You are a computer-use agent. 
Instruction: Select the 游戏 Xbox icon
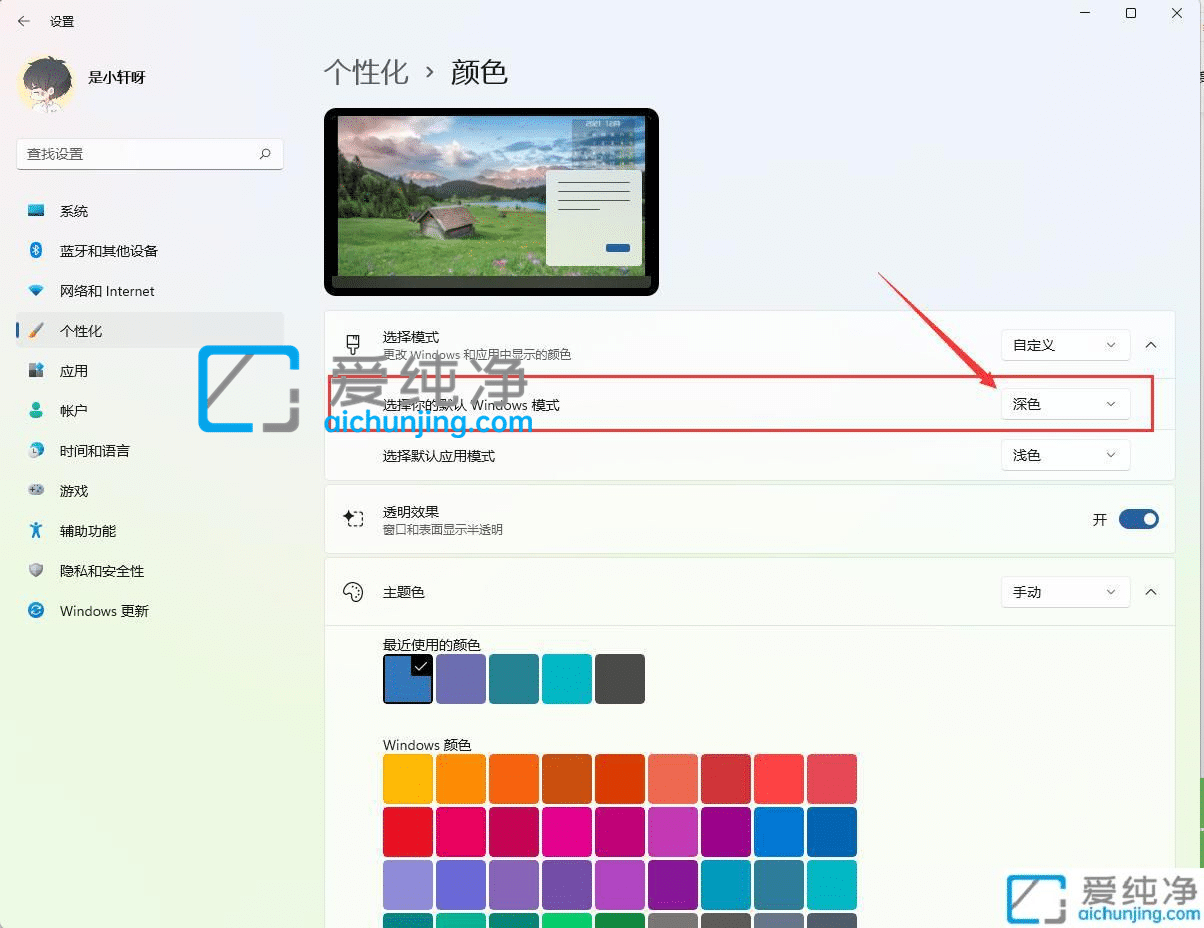[x=36, y=491]
